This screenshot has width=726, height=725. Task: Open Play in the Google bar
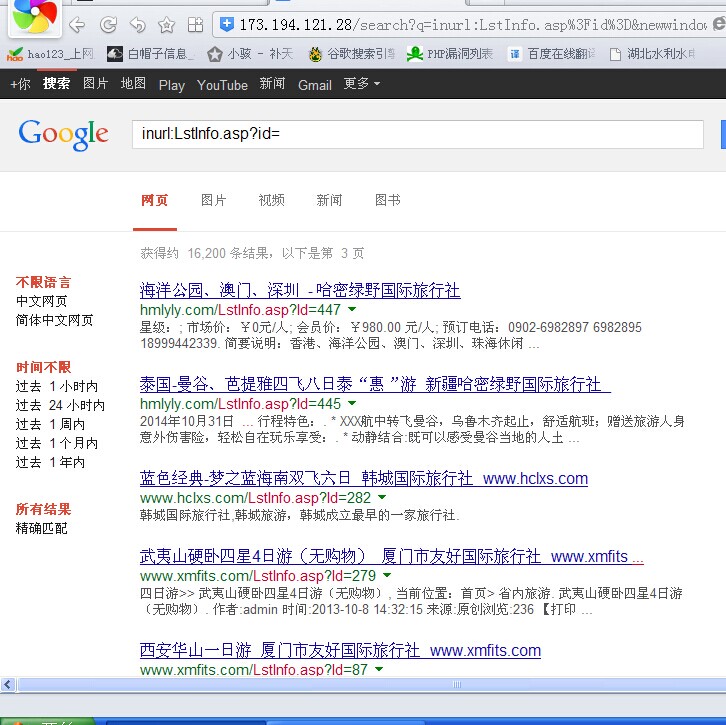(x=171, y=85)
